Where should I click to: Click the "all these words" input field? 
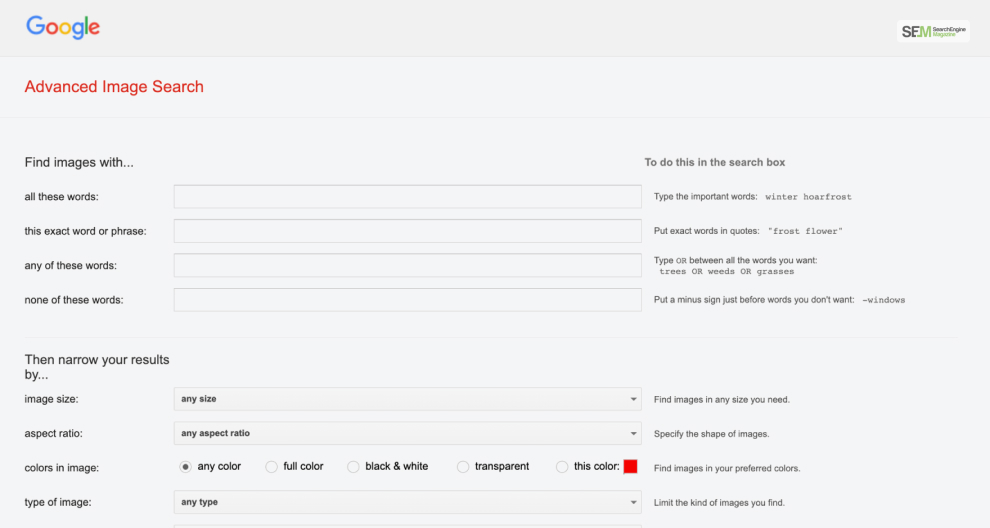click(408, 196)
